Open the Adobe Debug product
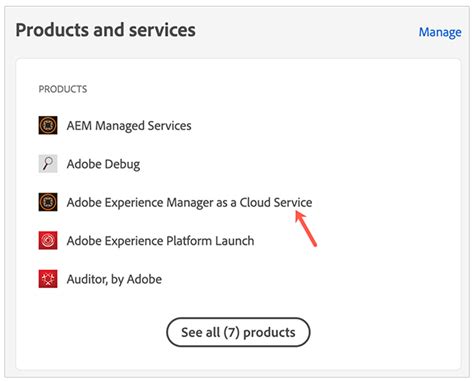Screen dimensions: 474x382 click(103, 164)
